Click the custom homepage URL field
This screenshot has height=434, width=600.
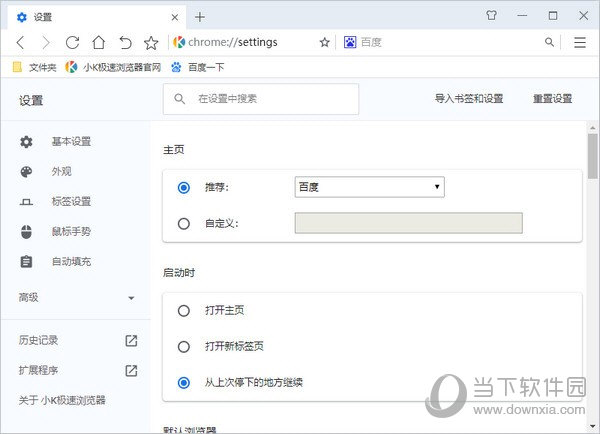pyautogui.click(x=409, y=223)
